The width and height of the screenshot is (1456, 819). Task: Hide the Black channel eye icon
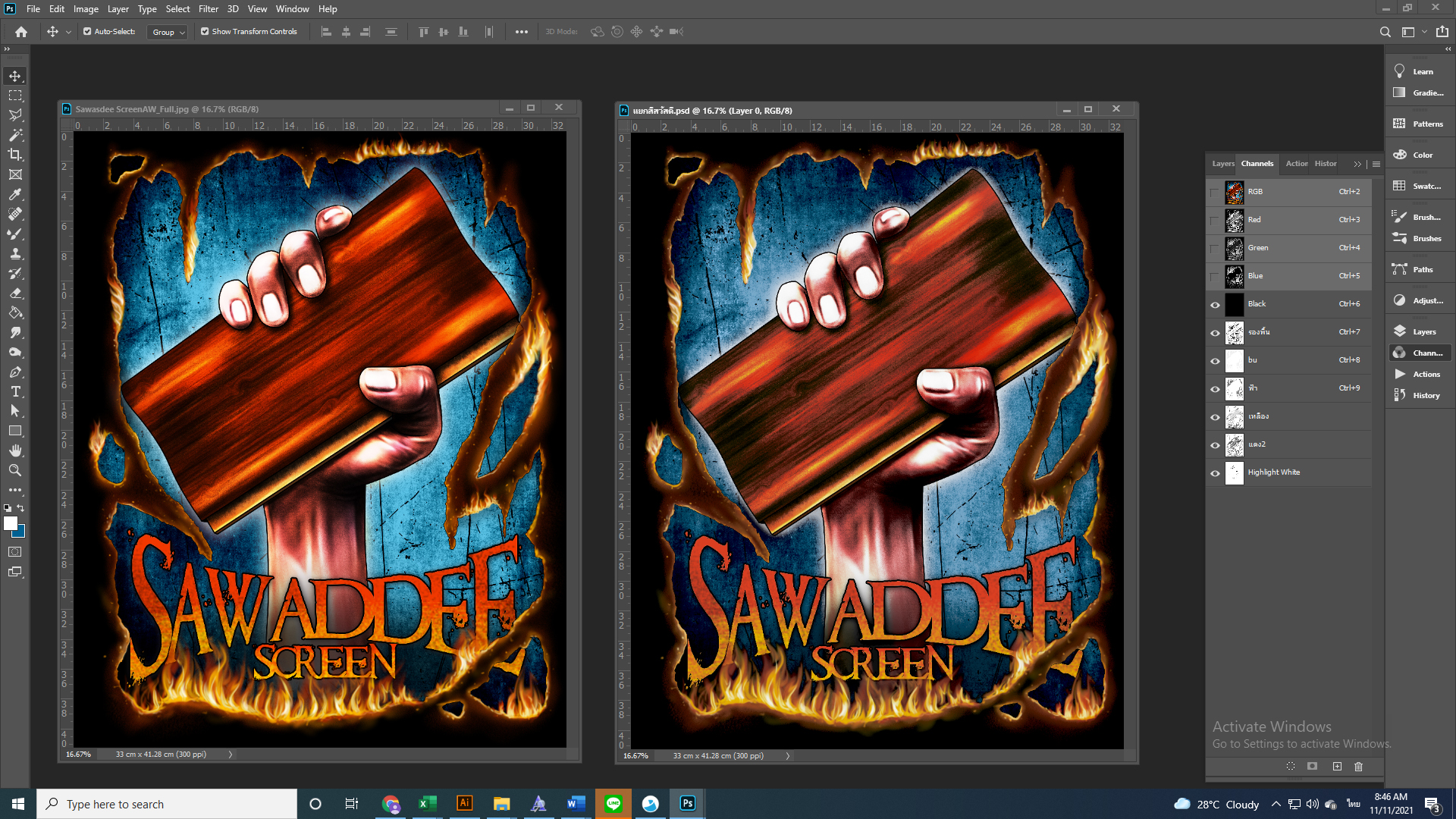1214,305
